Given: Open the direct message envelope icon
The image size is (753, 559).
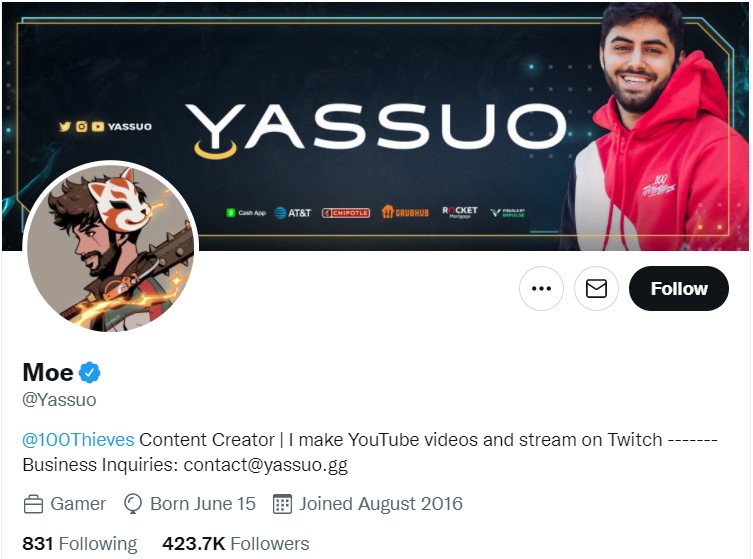Looking at the screenshot, I should tap(596, 289).
